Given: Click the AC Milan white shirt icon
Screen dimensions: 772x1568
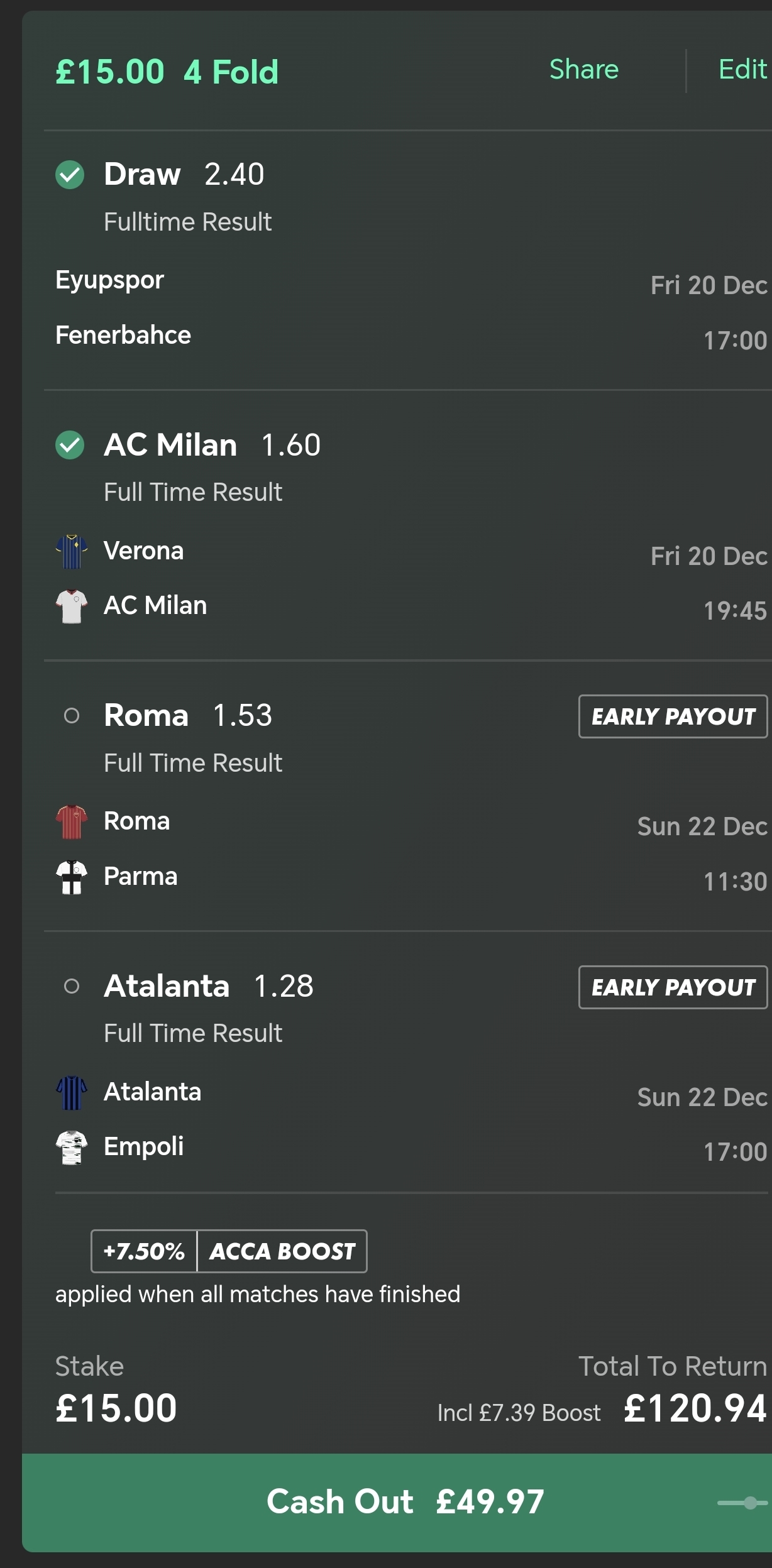Looking at the screenshot, I should point(71,606).
